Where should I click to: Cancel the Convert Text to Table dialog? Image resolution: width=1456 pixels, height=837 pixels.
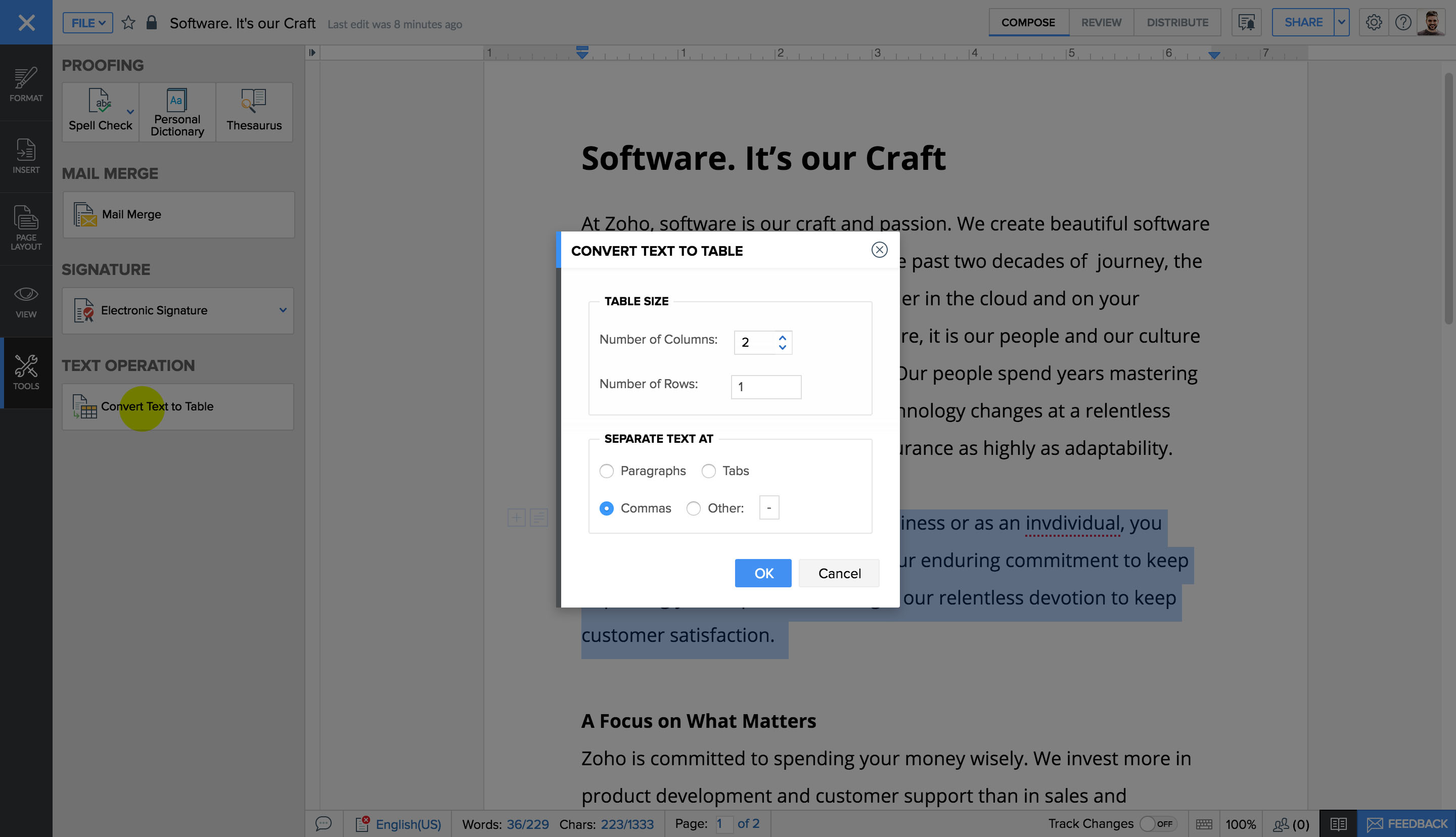(839, 573)
